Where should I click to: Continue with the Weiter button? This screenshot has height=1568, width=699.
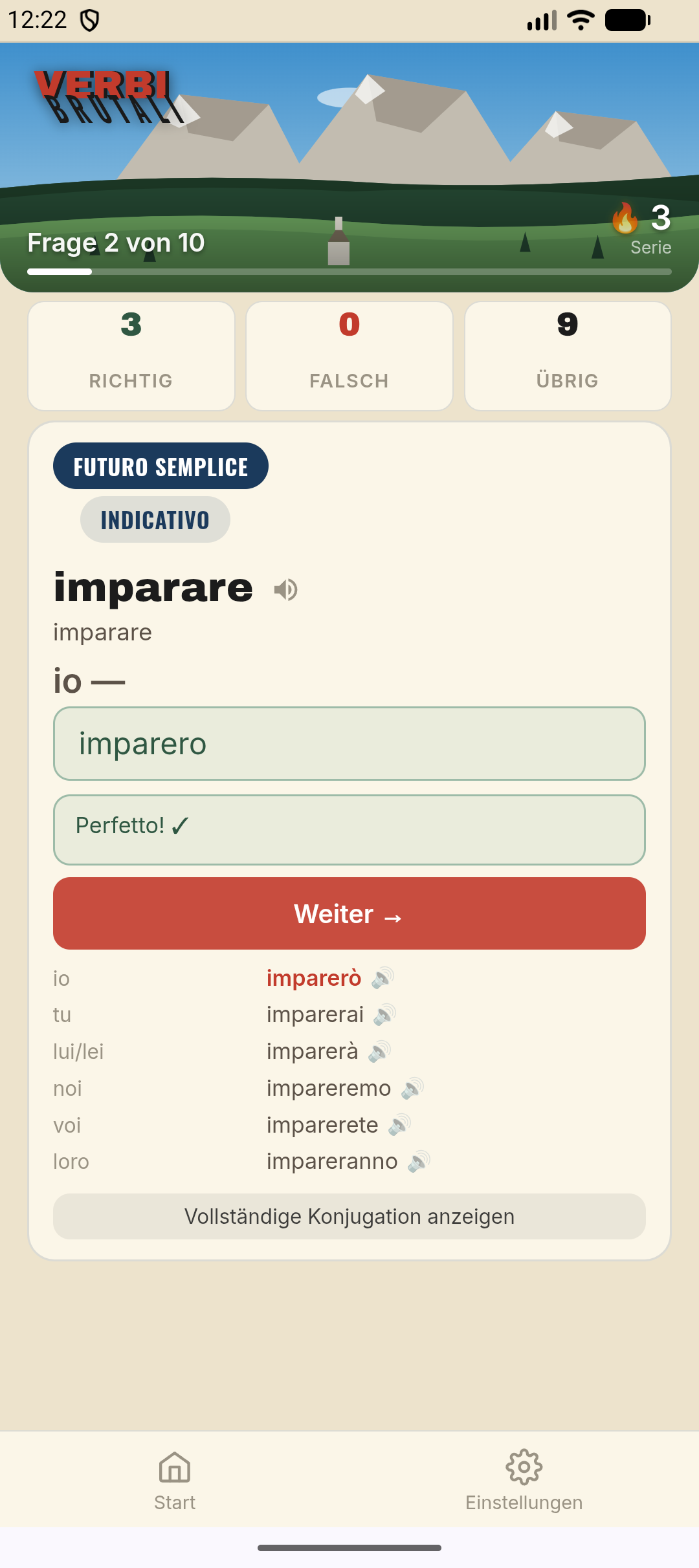(x=349, y=913)
